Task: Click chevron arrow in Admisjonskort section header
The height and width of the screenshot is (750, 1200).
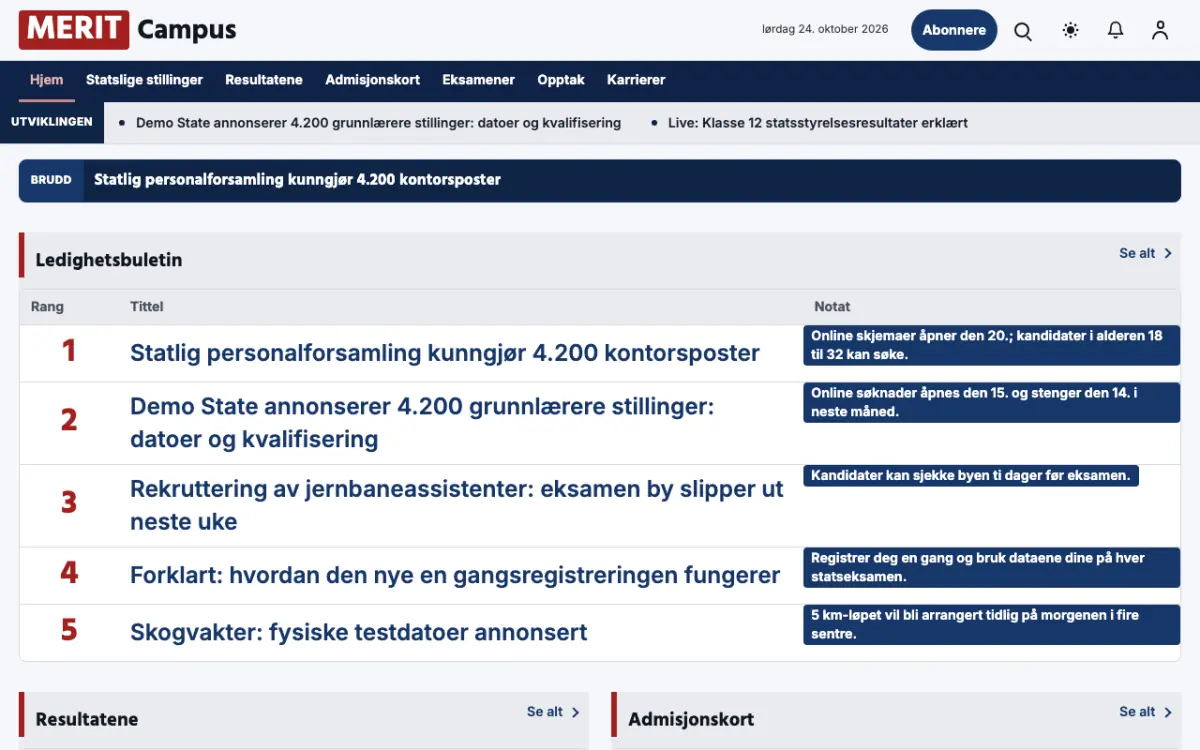Action: (x=1168, y=712)
